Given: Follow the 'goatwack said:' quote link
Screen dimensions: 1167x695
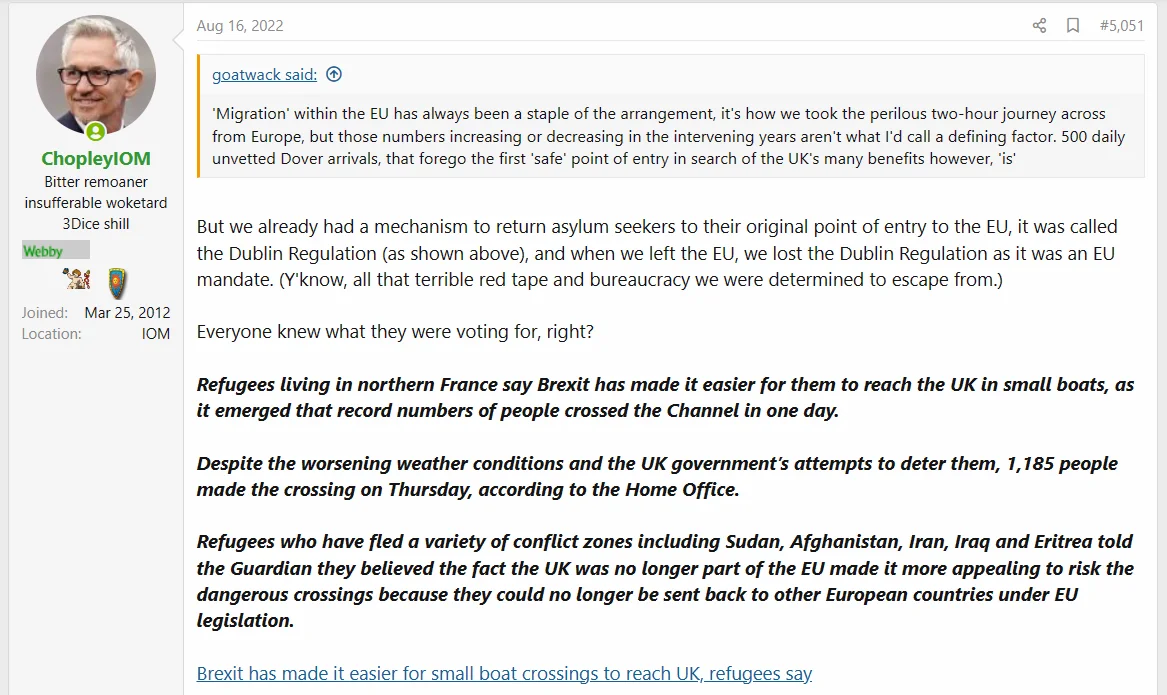Looking at the screenshot, I should coord(264,74).
